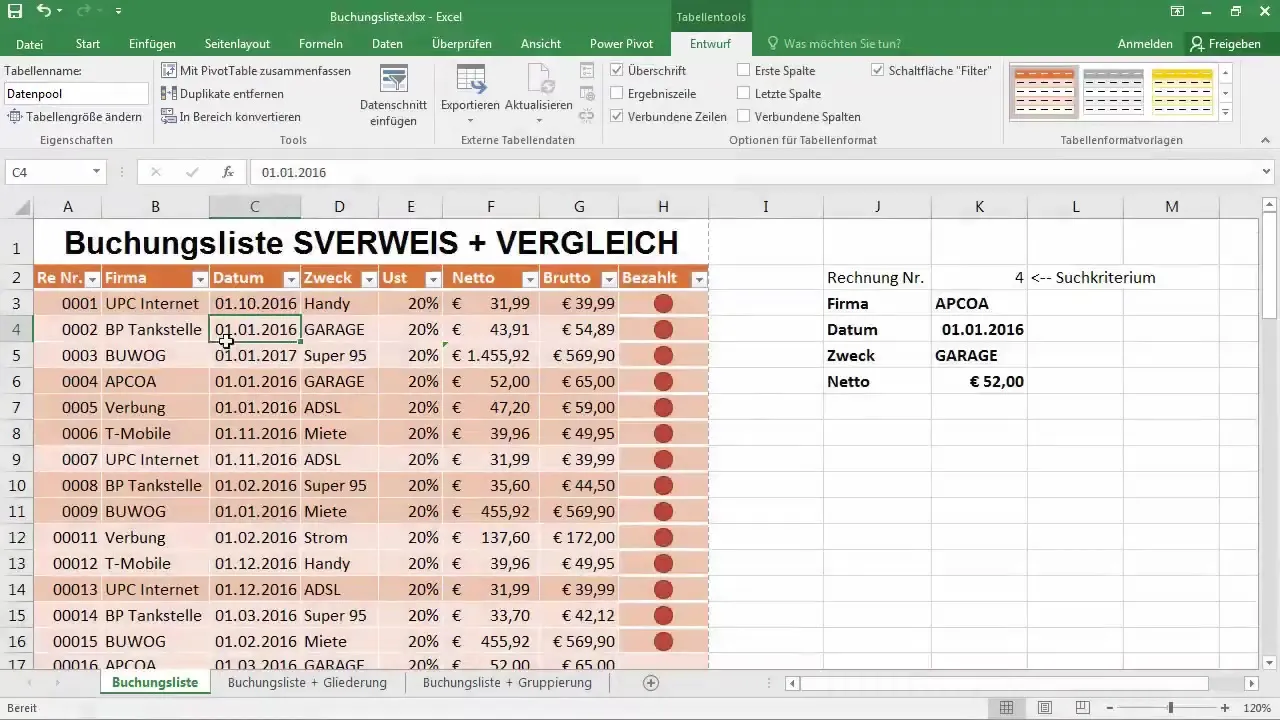The image size is (1280, 720).
Task: Select cell K2 with Rechnung Nr. value 4
Action: point(979,278)
